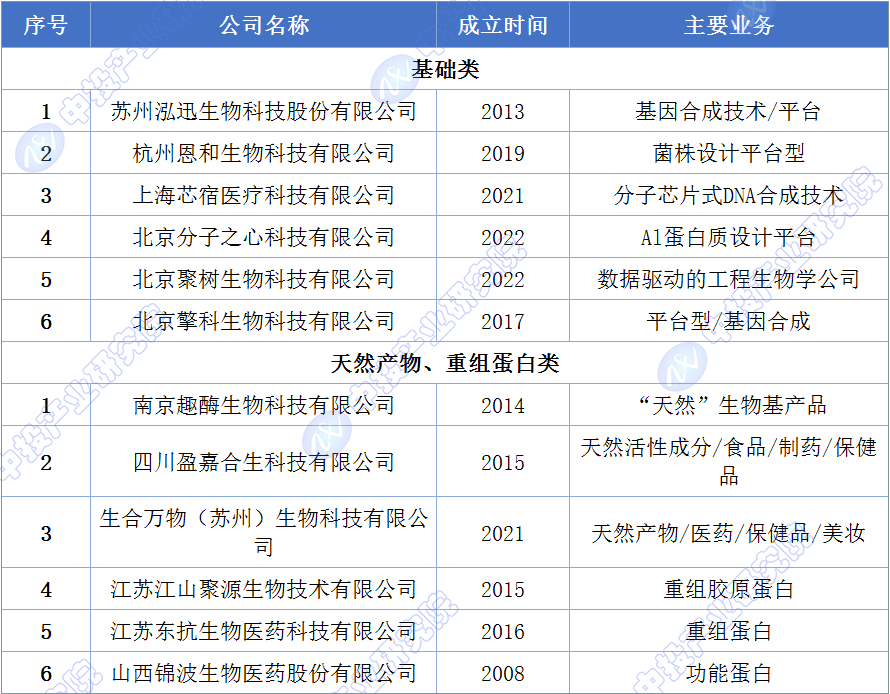Click the 2017 founding year cell

click(502, 321)
